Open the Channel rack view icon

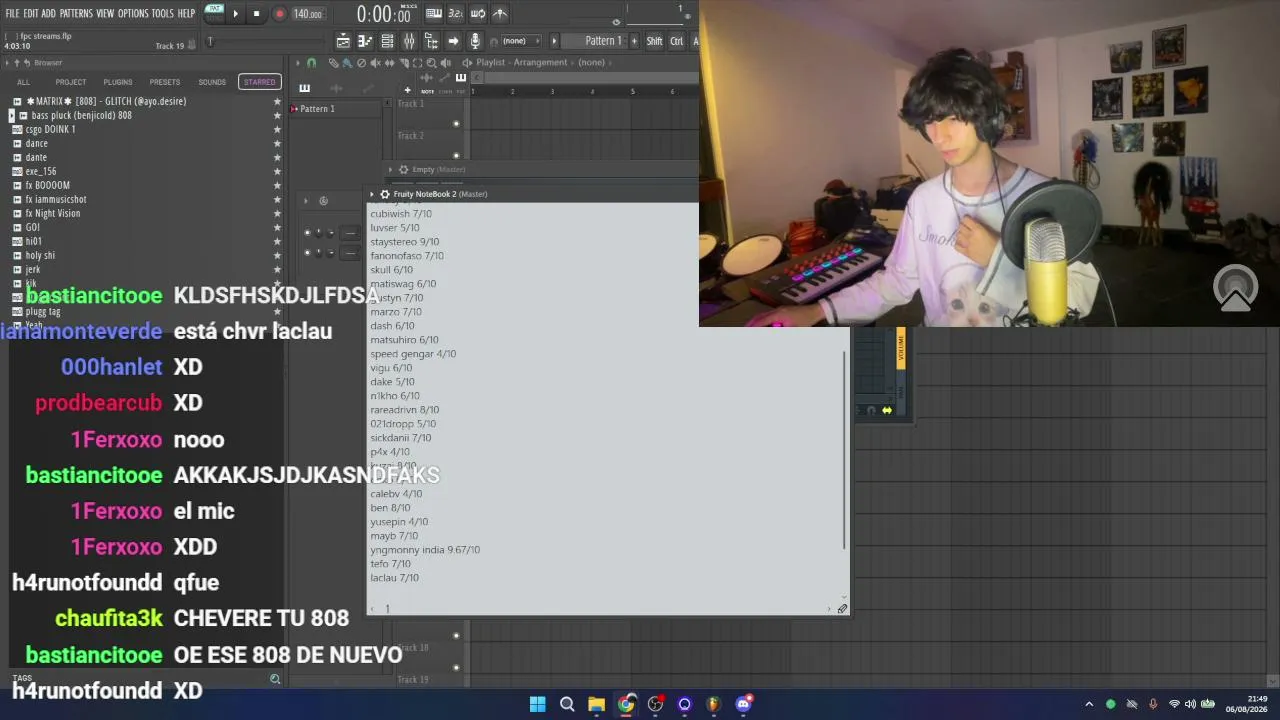387,41
